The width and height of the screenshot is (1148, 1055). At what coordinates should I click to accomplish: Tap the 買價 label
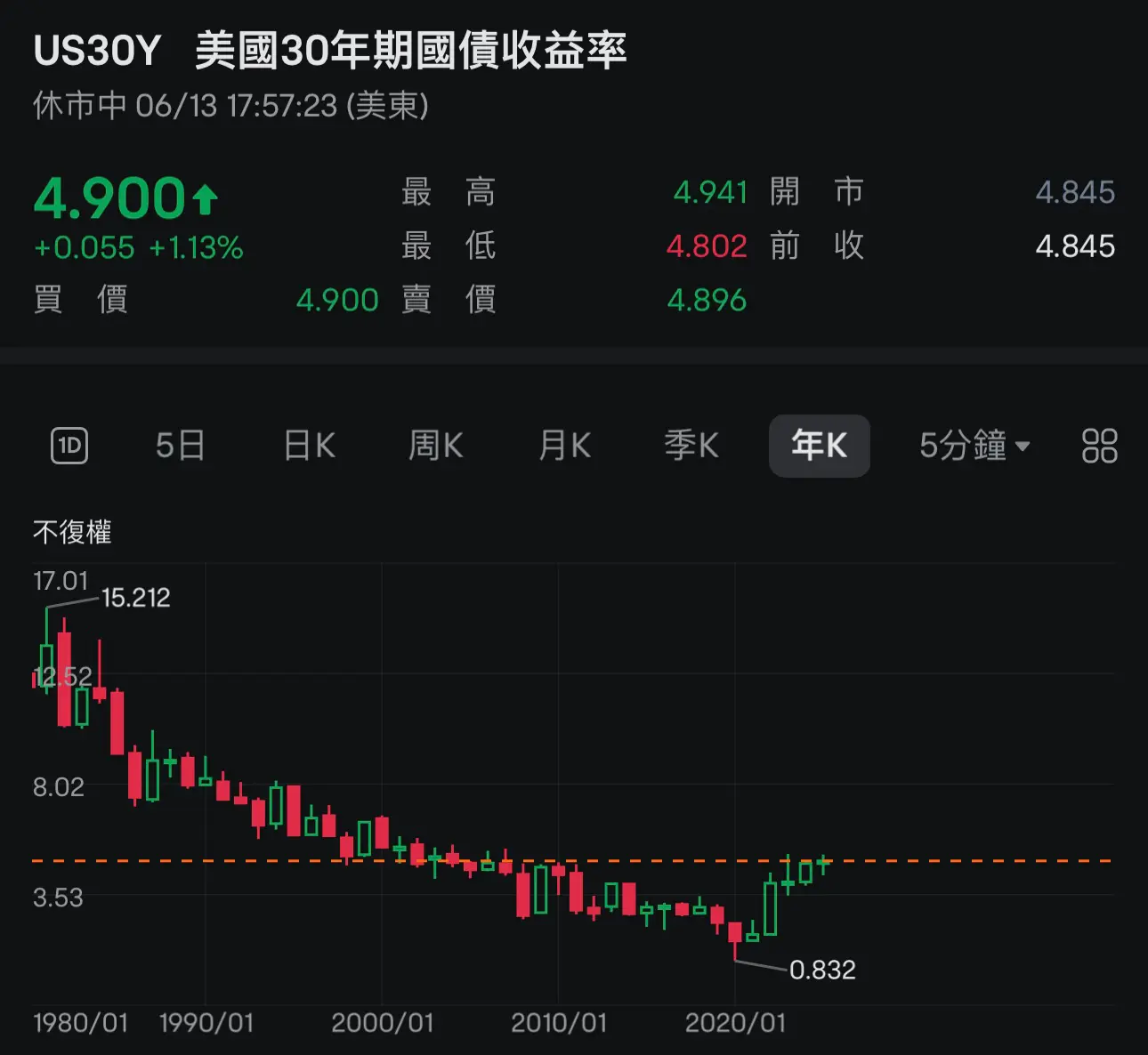point(81,301)
